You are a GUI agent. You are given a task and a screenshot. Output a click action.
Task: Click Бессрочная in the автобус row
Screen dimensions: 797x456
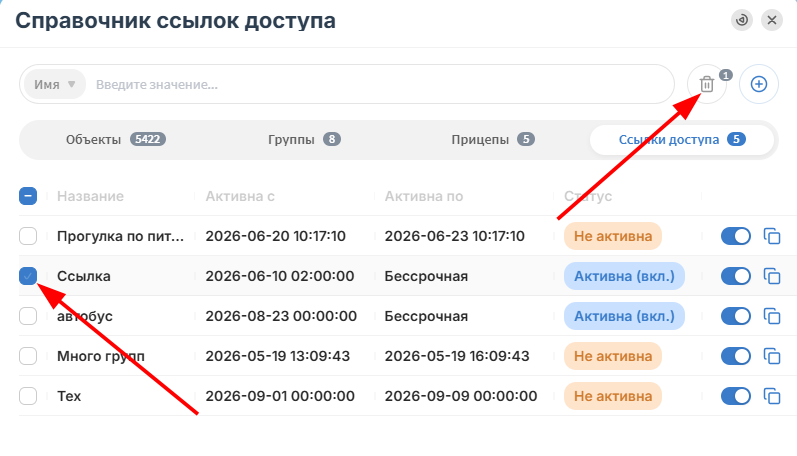426,316
